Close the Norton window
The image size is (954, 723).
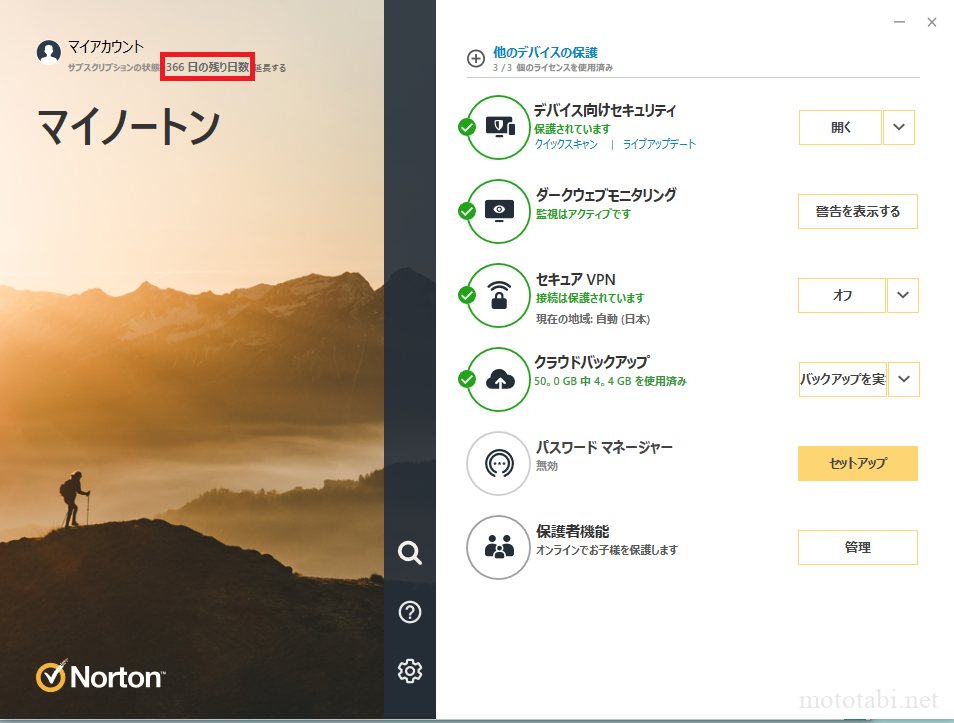click(x=931, y=22)
